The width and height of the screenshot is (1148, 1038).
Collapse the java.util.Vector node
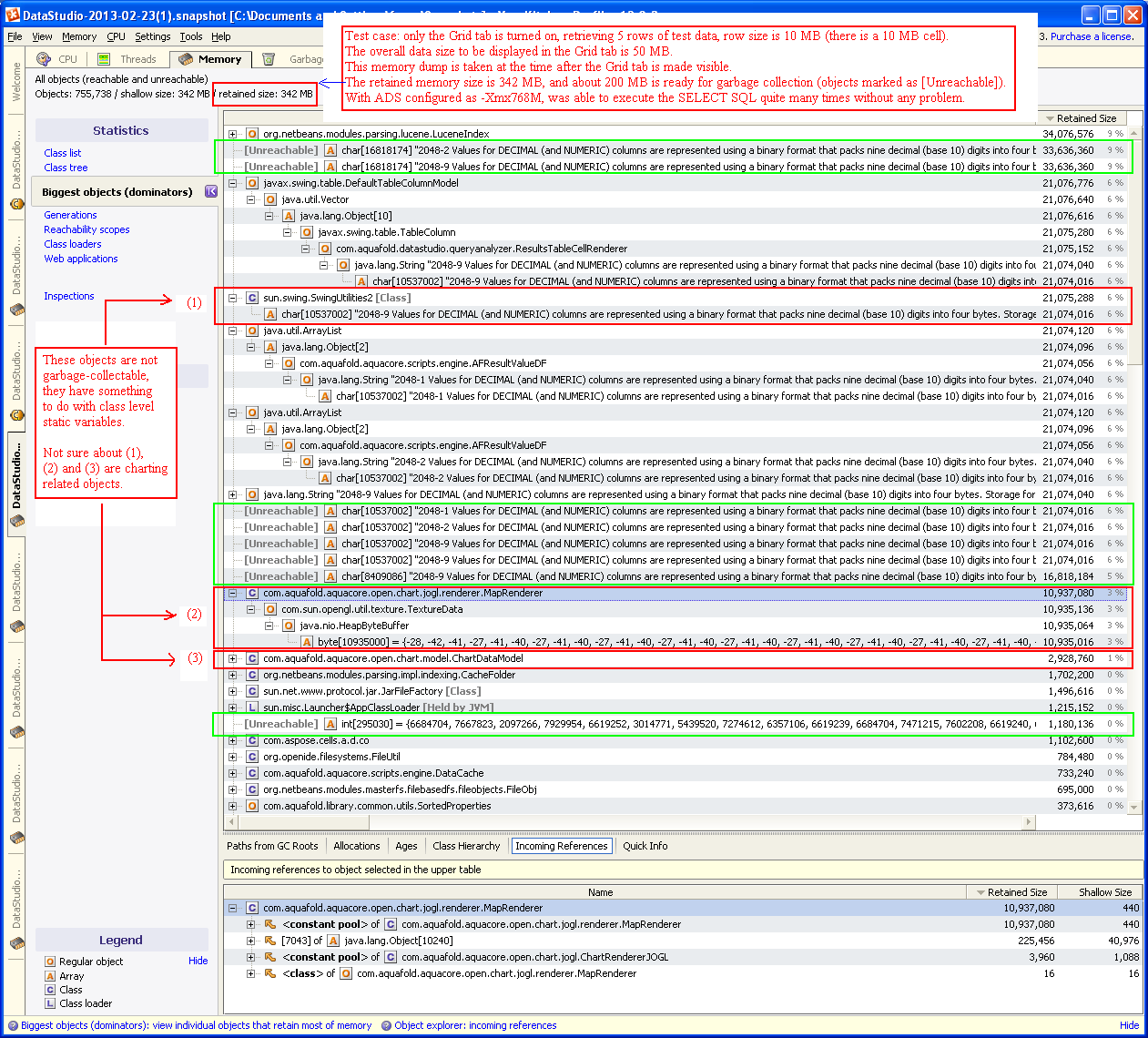pyautogui.click(x=251, y=199)
